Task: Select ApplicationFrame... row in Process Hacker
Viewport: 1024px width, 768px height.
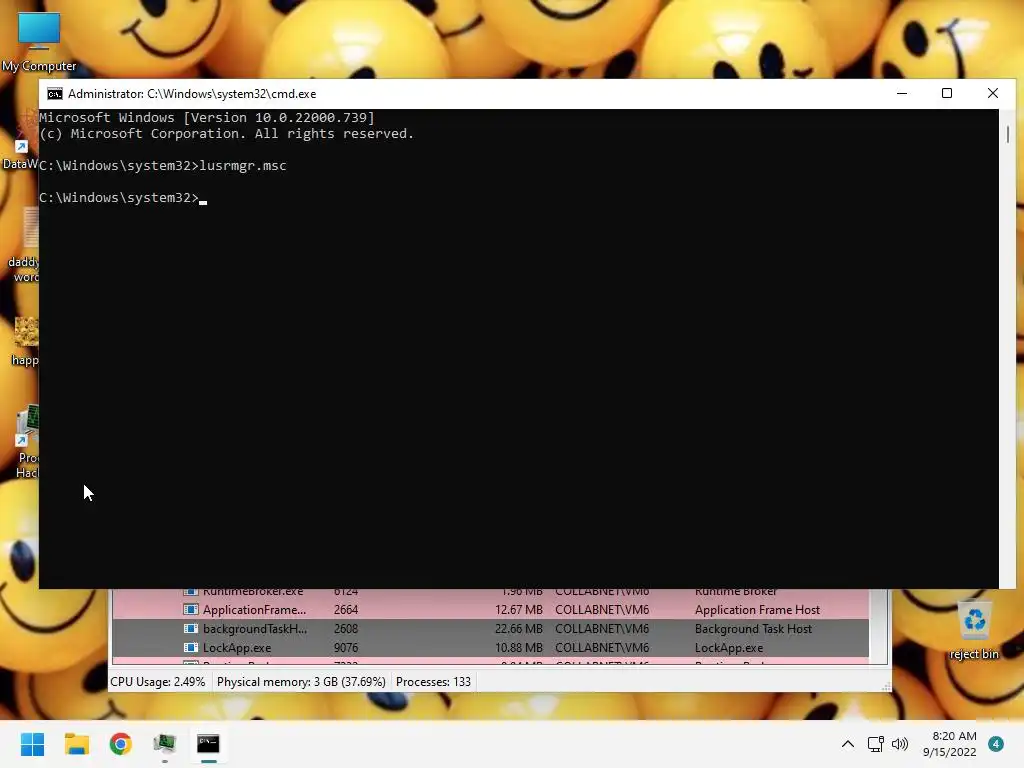Action: [x=490, y=610]
